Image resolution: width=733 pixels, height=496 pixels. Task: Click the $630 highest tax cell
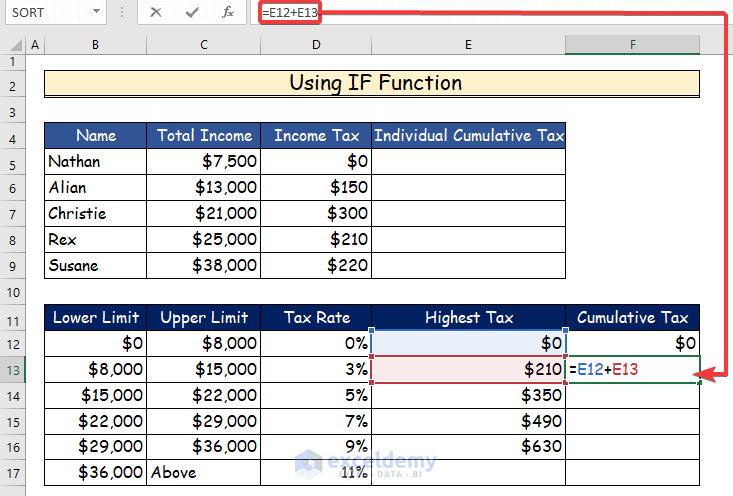click(x=468, y=447)
